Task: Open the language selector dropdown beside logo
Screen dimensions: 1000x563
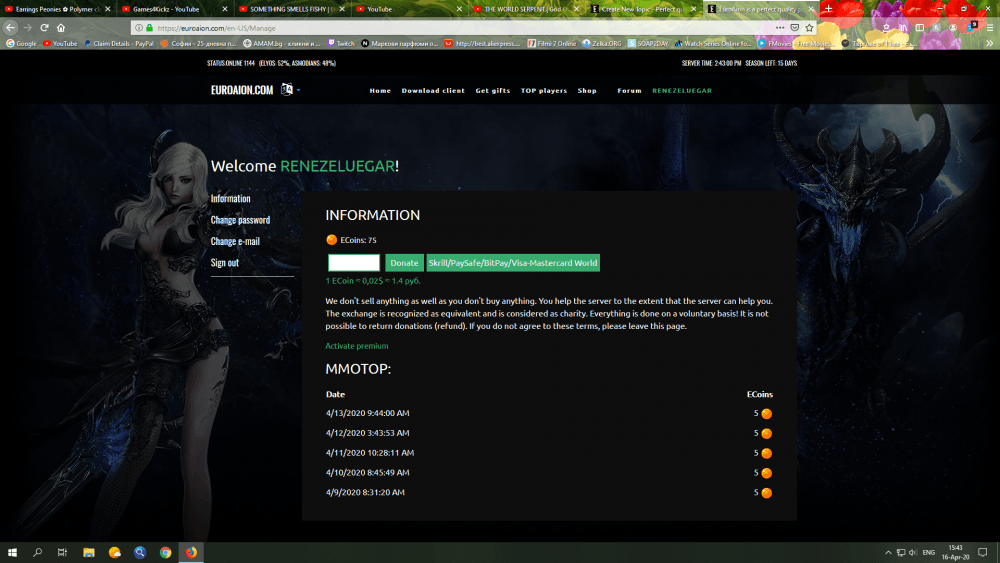Action: point(290,90)
